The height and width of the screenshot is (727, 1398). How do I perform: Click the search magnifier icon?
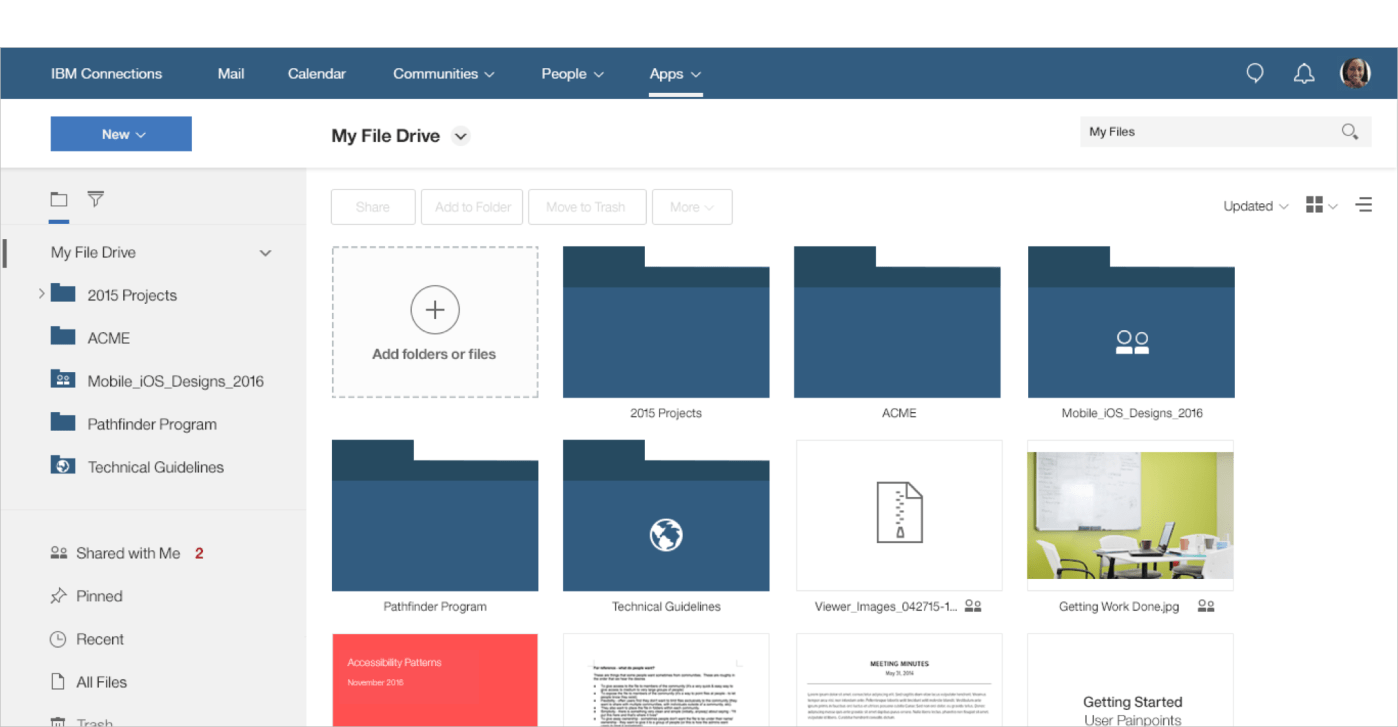[1349, 132]
